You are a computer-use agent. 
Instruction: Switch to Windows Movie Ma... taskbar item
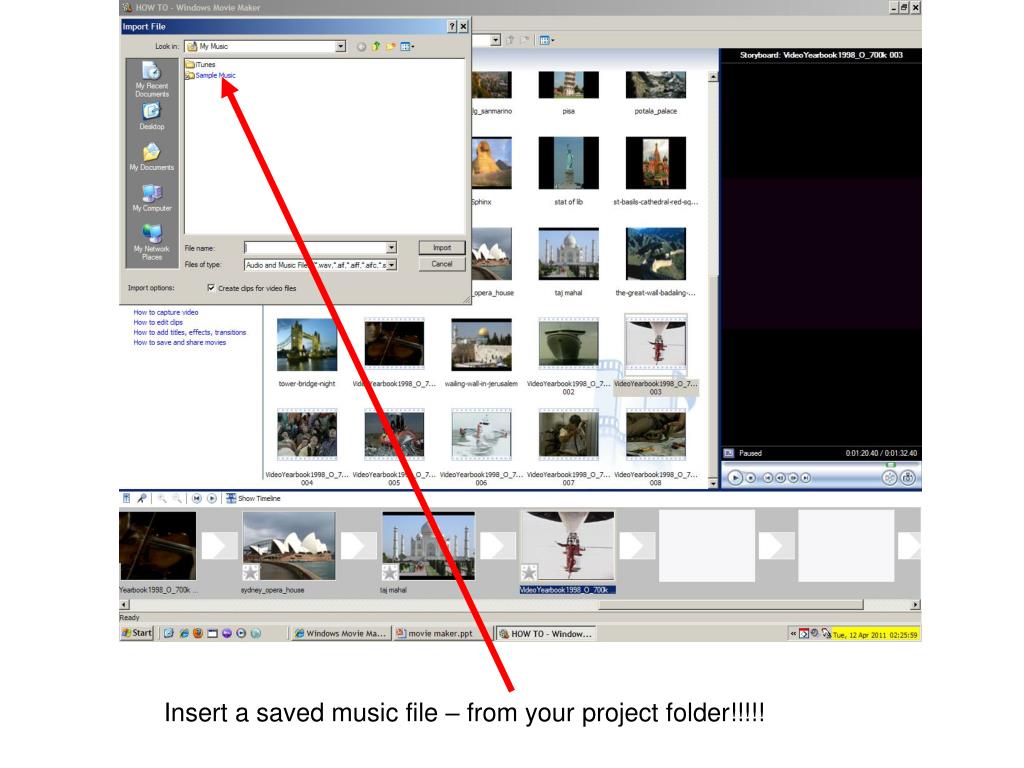340,633
